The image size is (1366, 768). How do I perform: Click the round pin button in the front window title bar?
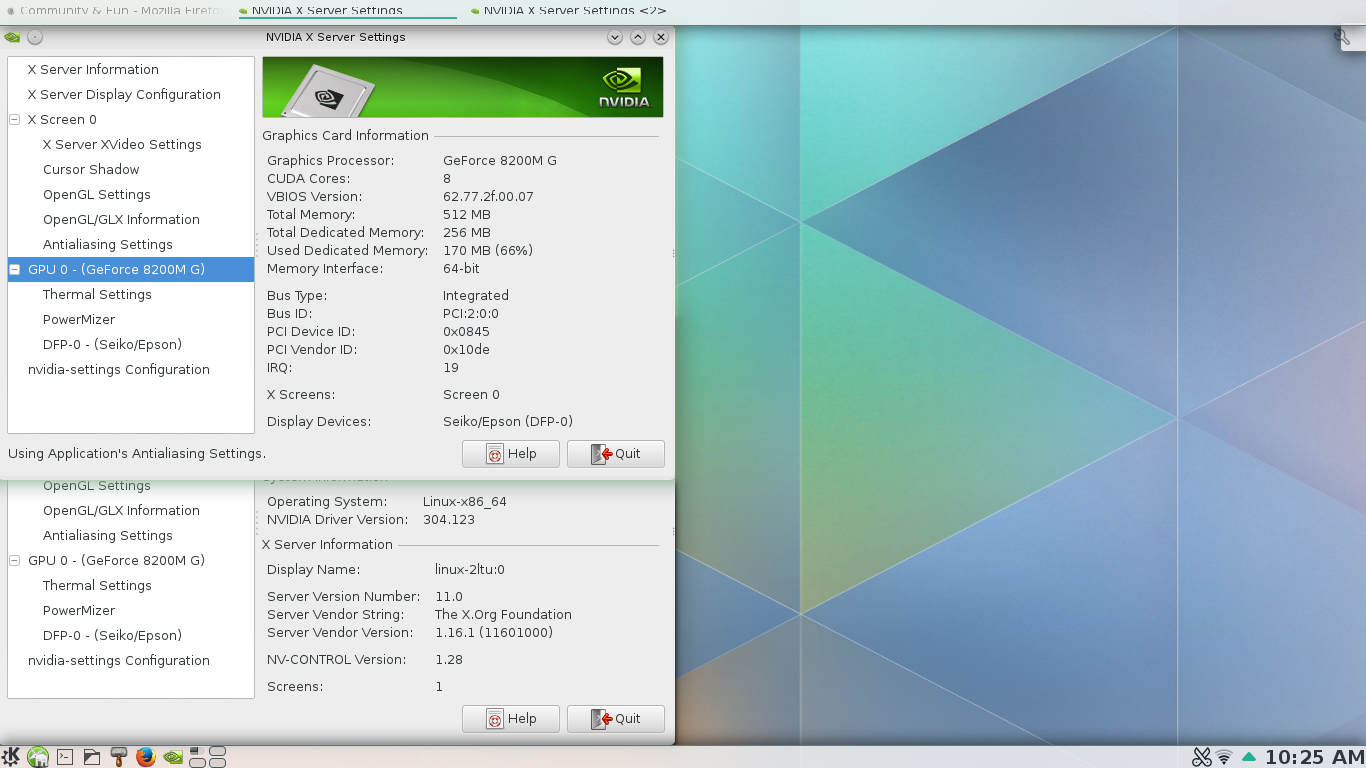(x=35, y=37)
